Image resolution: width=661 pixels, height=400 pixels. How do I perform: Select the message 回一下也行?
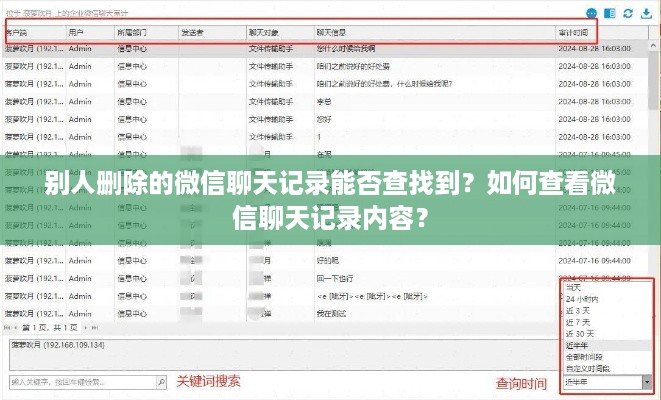coord(335,279)
